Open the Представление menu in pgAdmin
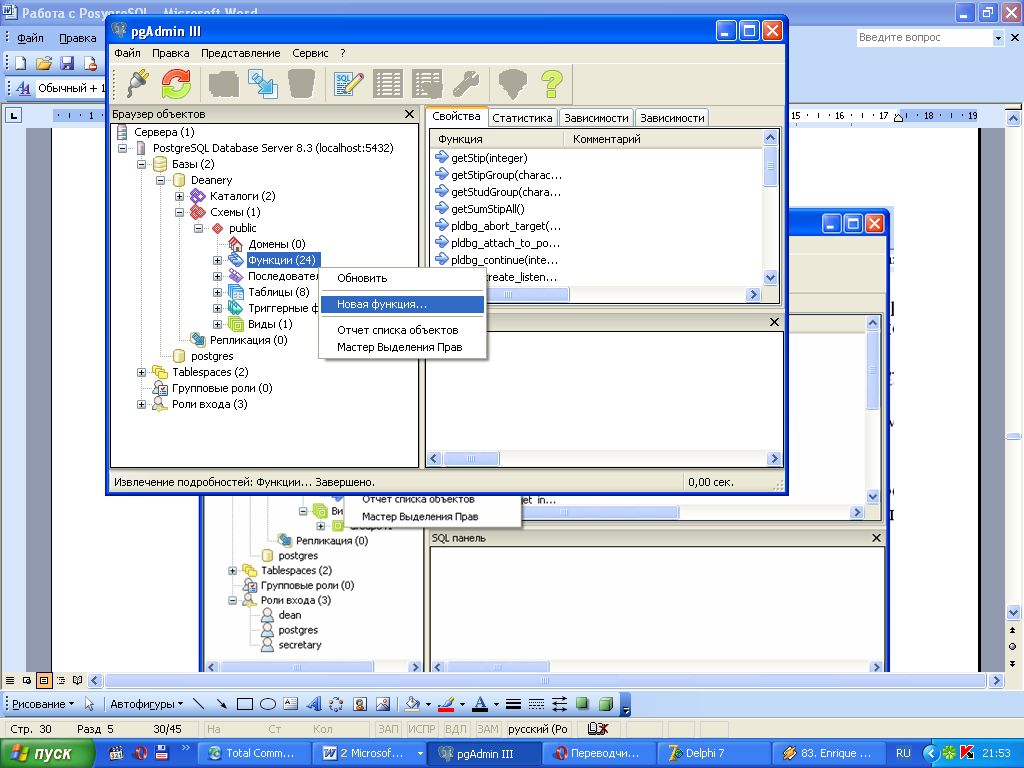 pyautogui.click(x=240, y=53)
